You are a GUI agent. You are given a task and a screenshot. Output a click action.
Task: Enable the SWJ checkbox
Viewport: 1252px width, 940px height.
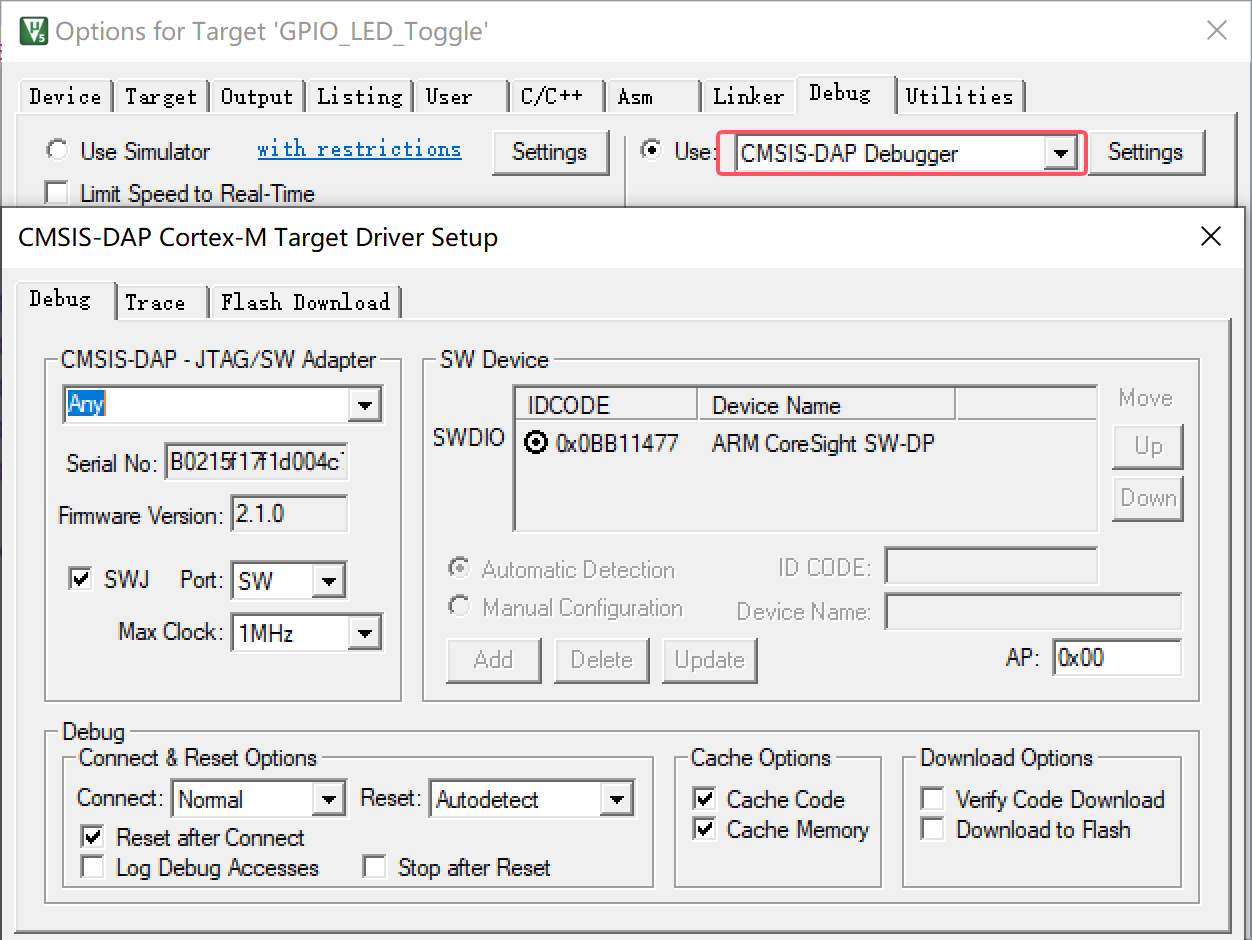point(80,579)
